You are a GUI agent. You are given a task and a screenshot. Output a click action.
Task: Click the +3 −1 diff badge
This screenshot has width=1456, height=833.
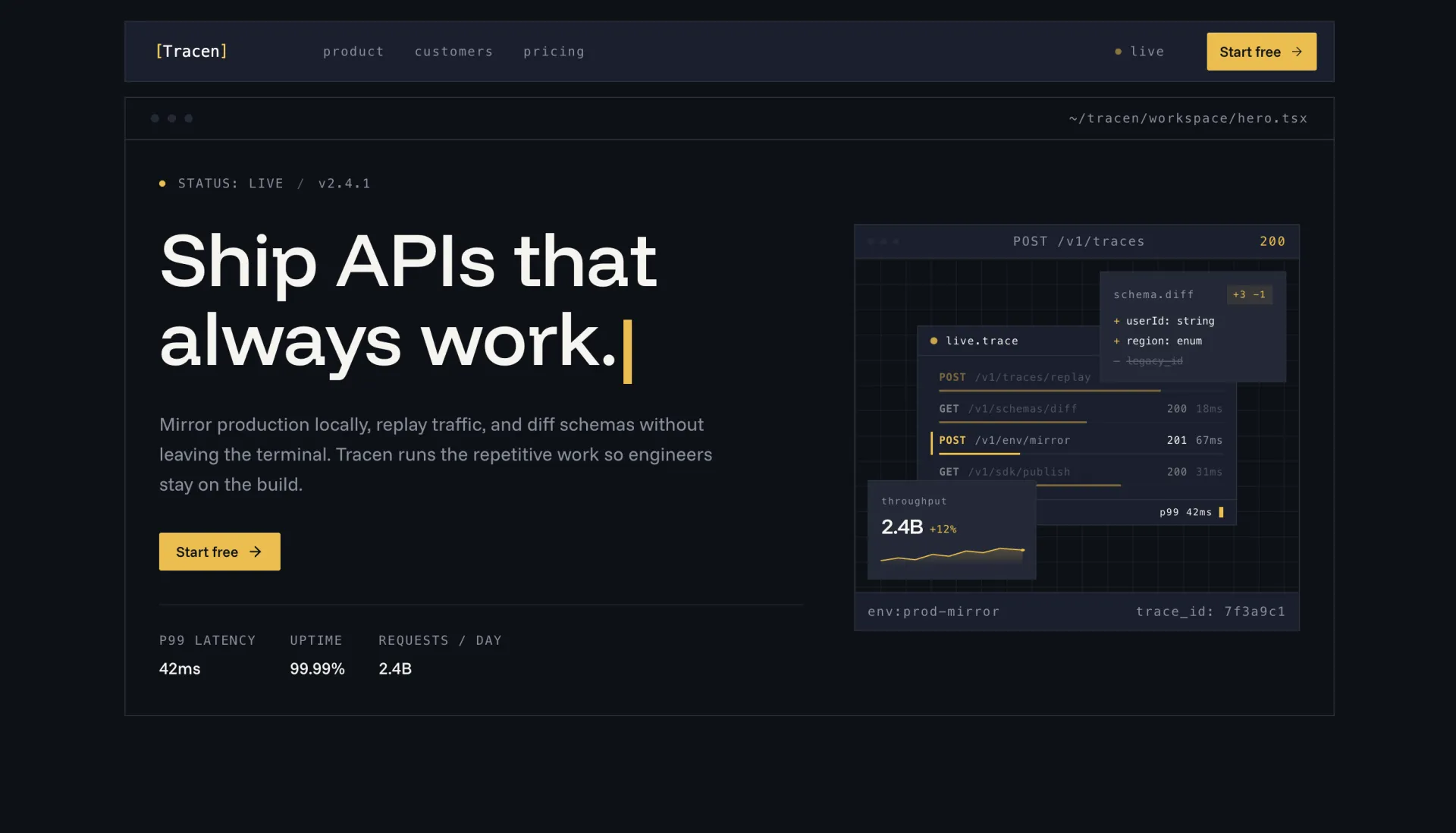pos(1249,294)
